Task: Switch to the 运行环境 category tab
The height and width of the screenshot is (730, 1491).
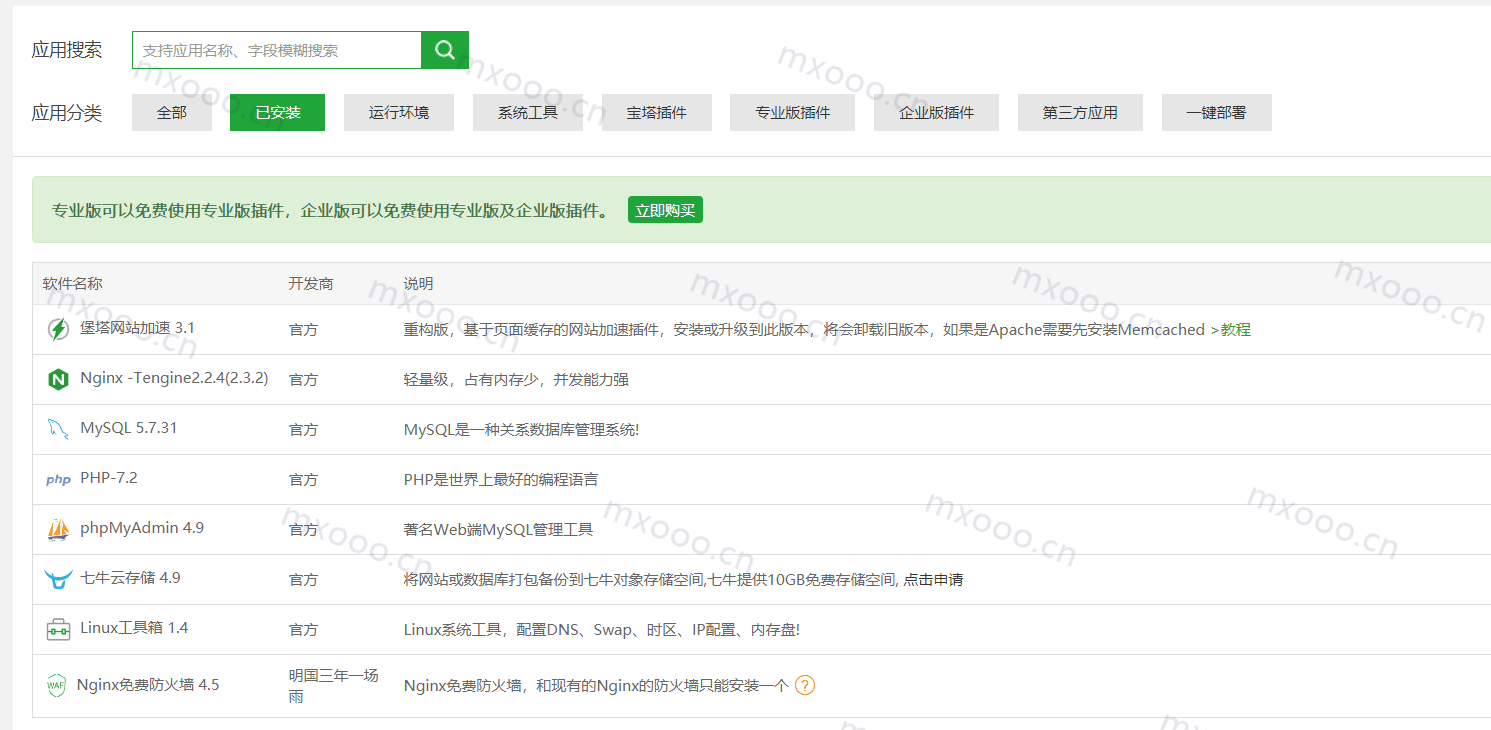Action: (x=399, y=113)
